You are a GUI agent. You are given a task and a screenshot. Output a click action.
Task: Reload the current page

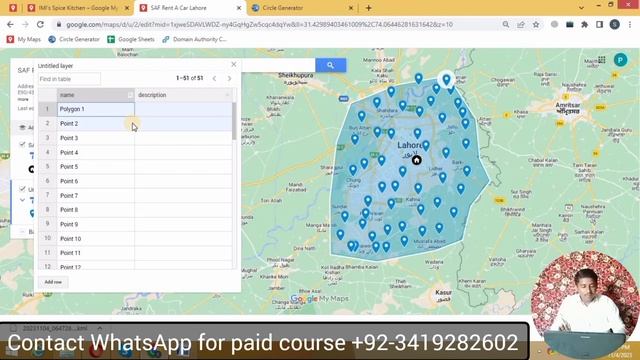tap(40, 24)
